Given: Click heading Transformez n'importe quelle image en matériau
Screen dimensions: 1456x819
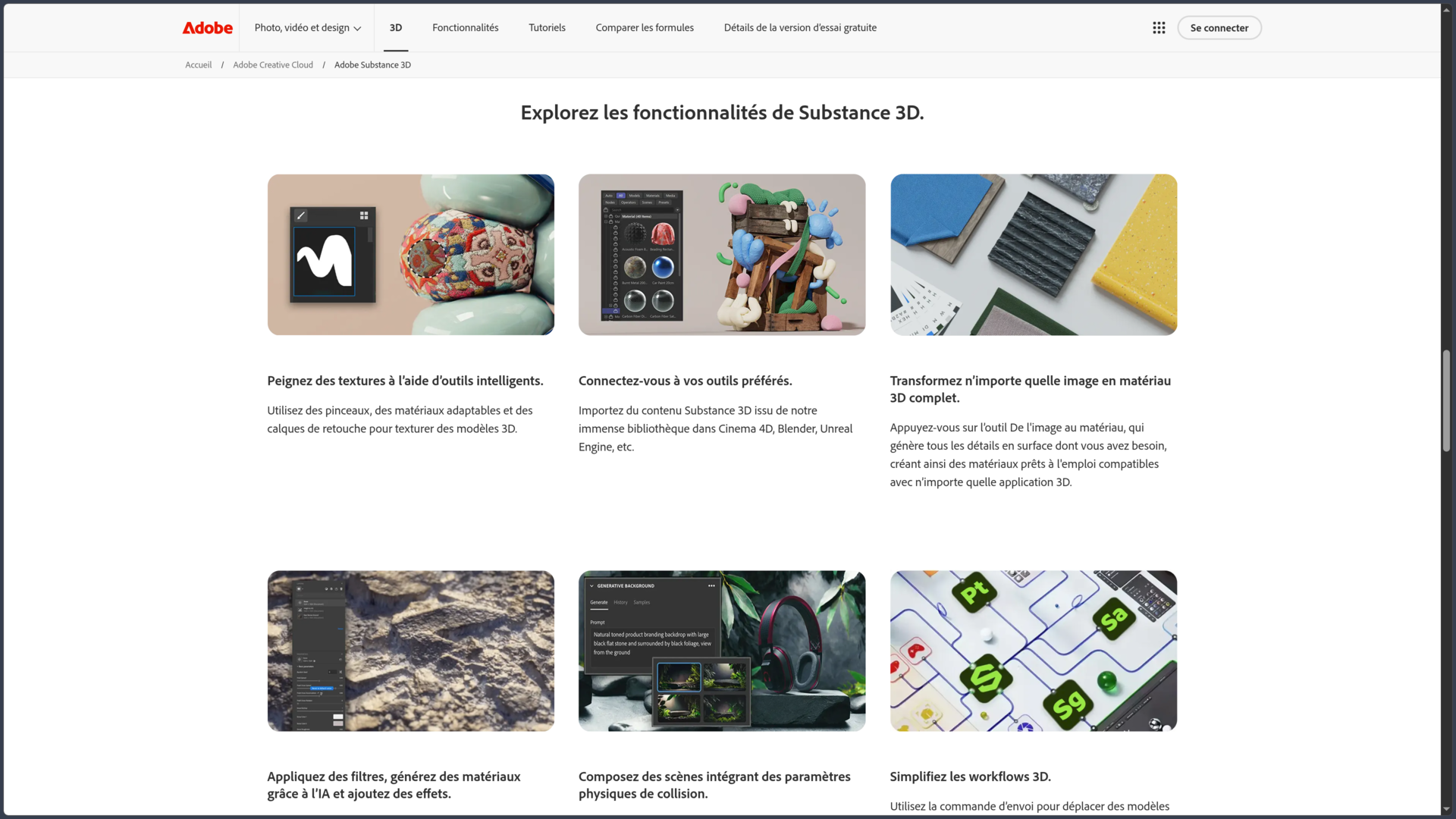Looking at the screenshot, I should (1031, 389).
